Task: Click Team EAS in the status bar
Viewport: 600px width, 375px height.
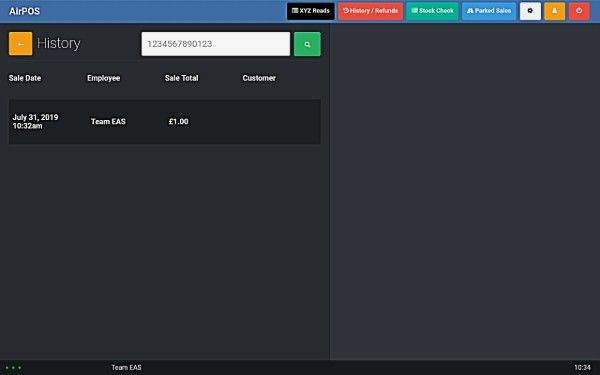Action: click(126, 368)
